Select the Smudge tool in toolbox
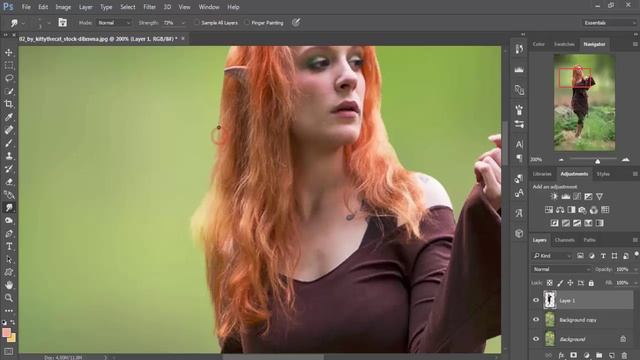Image resolution: width=640 pixels, height=360 pixels. (9, 208)
